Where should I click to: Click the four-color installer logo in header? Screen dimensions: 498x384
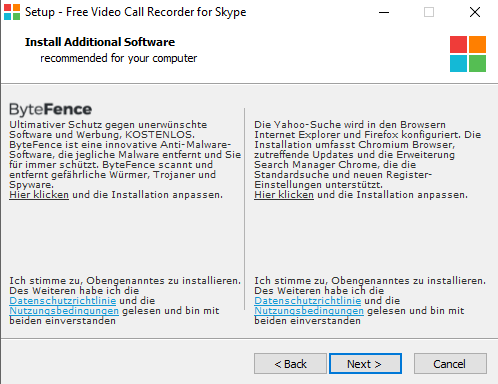[468, 54]
